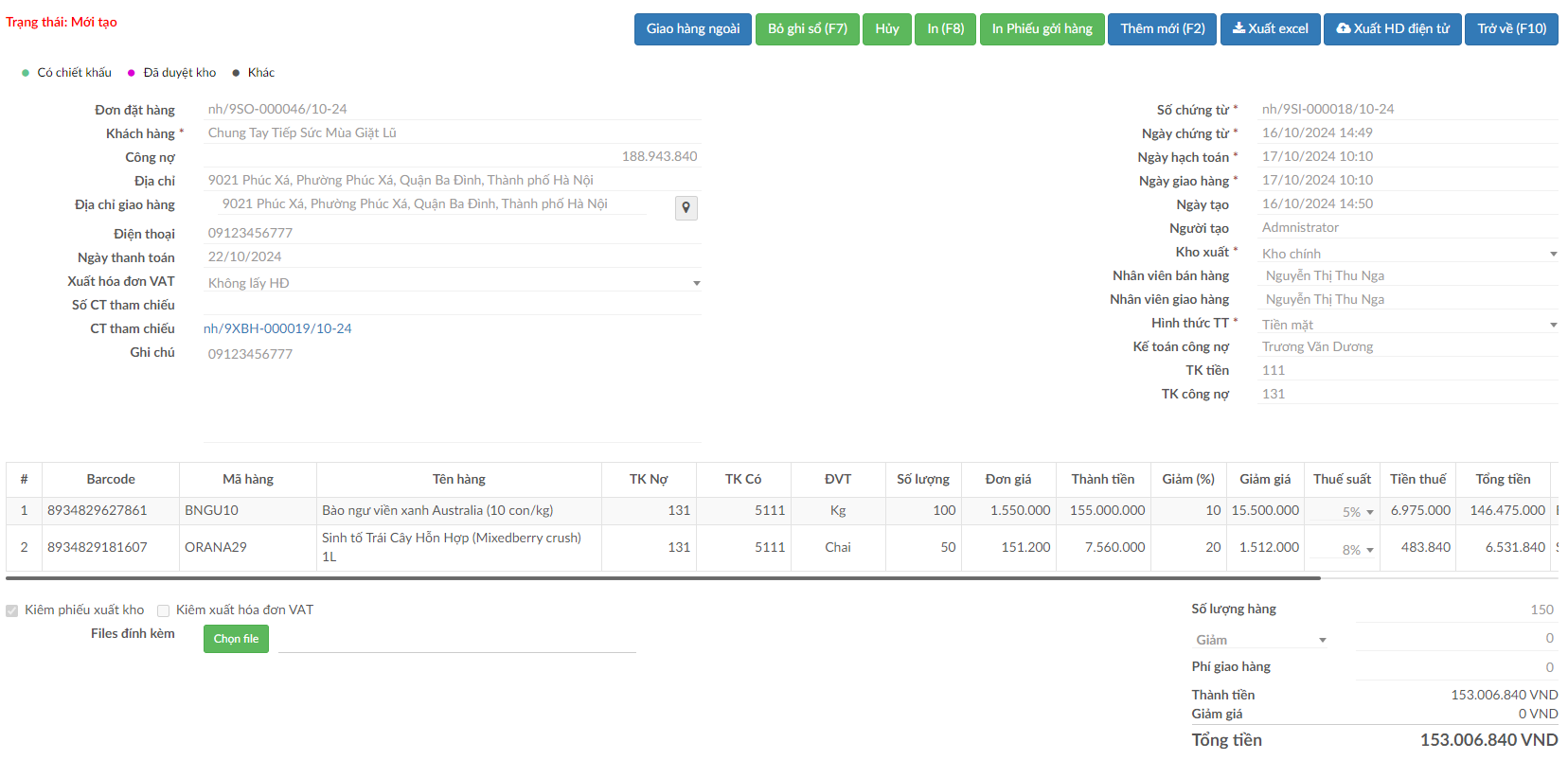
Task: Click product code ORANA29
Action: click(215, 547)
